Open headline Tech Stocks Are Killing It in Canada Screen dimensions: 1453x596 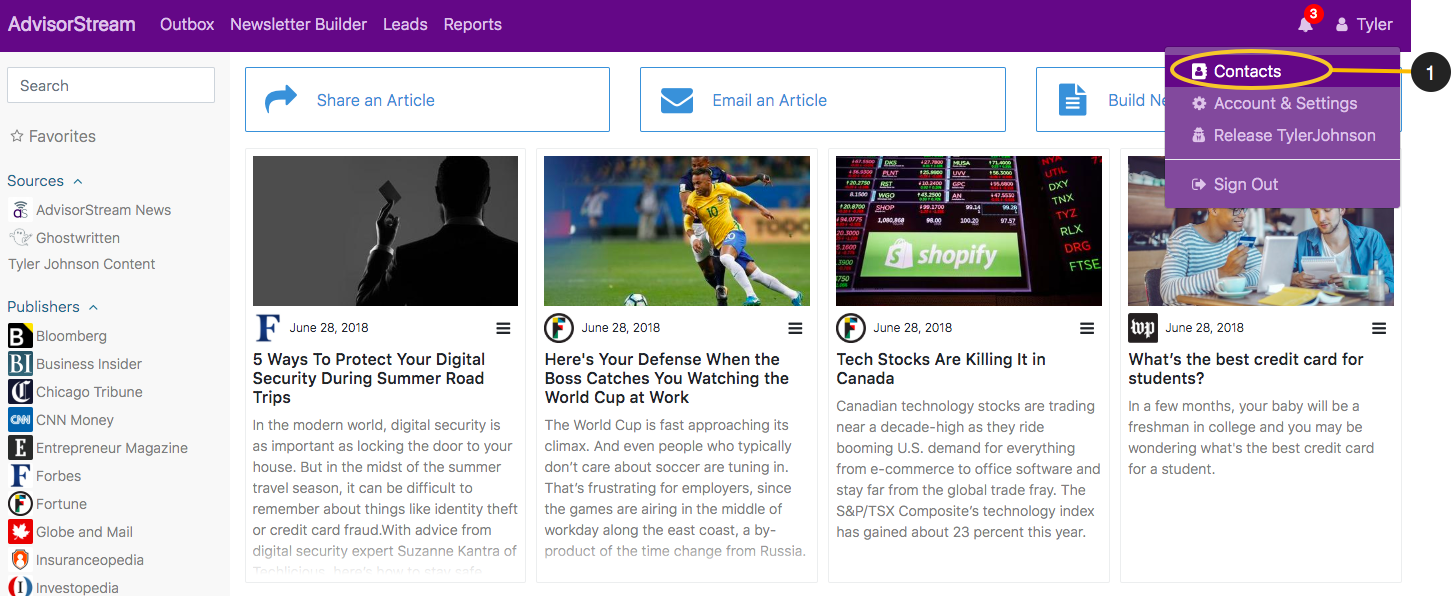coord(941,369)
